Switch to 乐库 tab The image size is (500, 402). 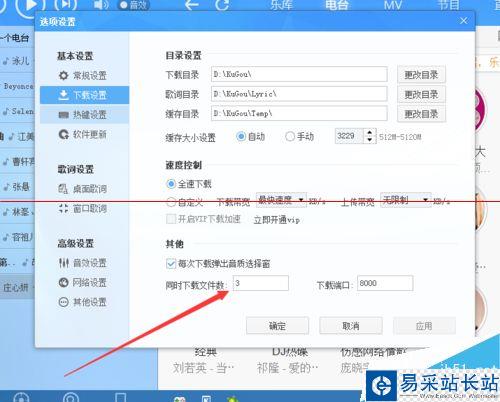pyautogui.click(x=281, y=5)
